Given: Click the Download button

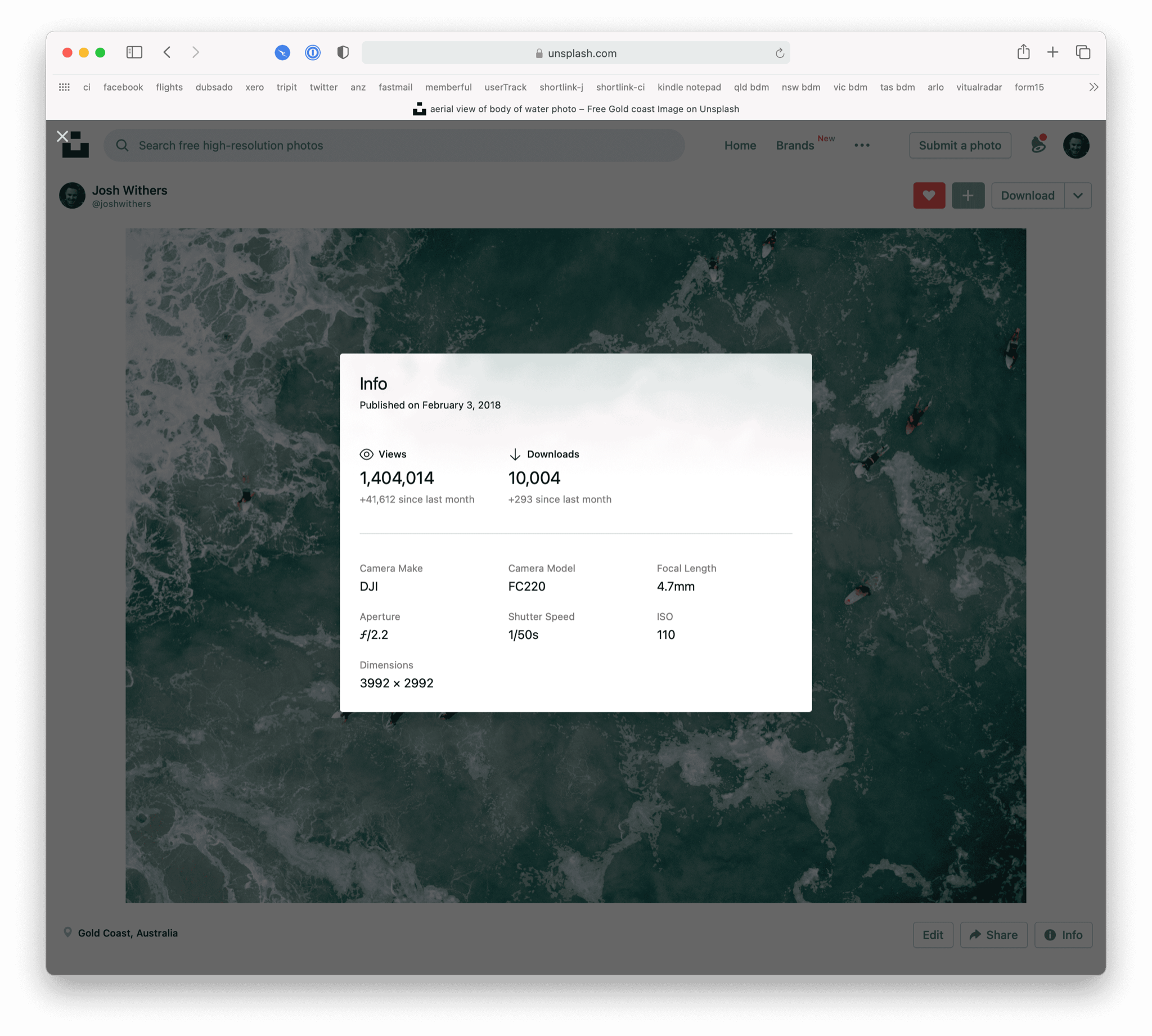Looking at the screenshot, I should click(1027, 195).
